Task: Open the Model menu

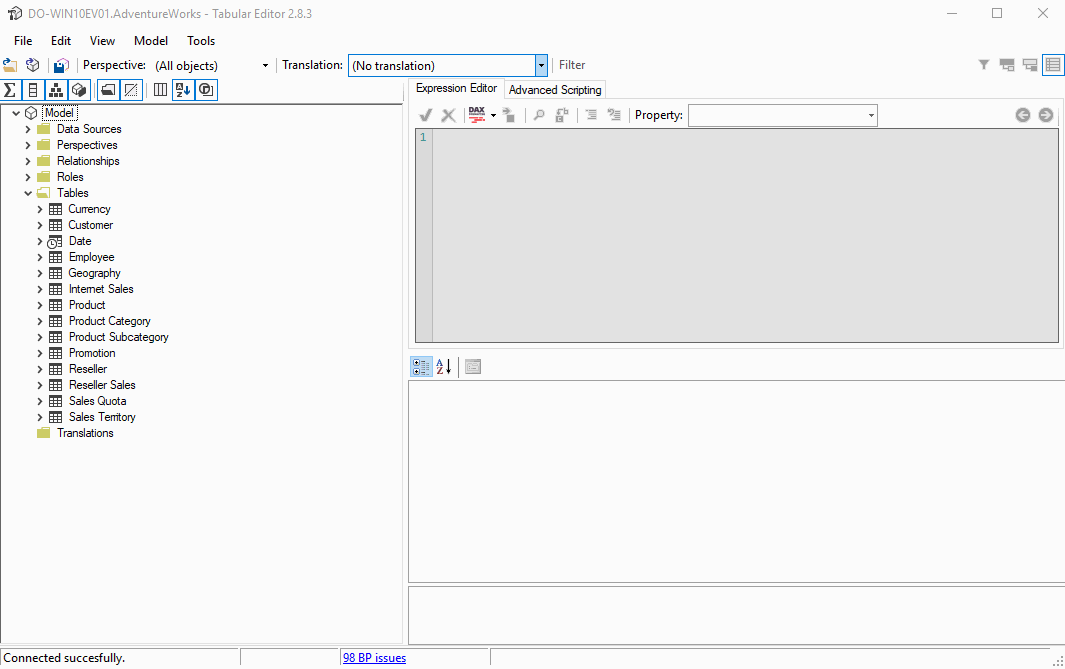Action: click(150, 40)
